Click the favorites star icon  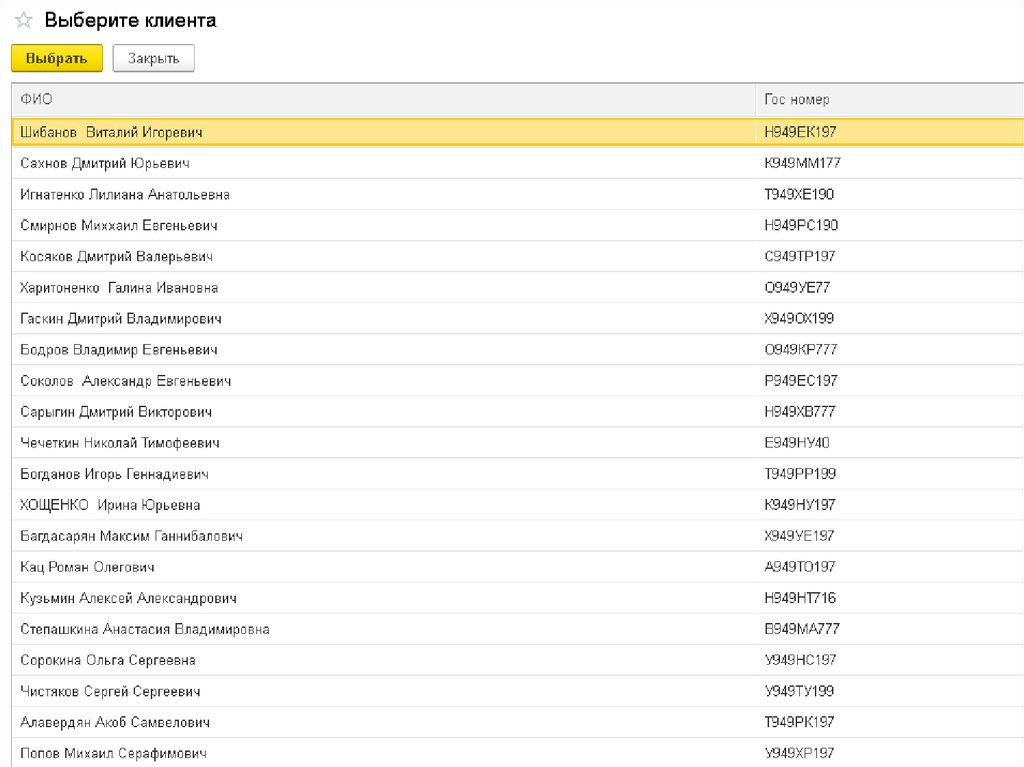[x=24, y=21]
